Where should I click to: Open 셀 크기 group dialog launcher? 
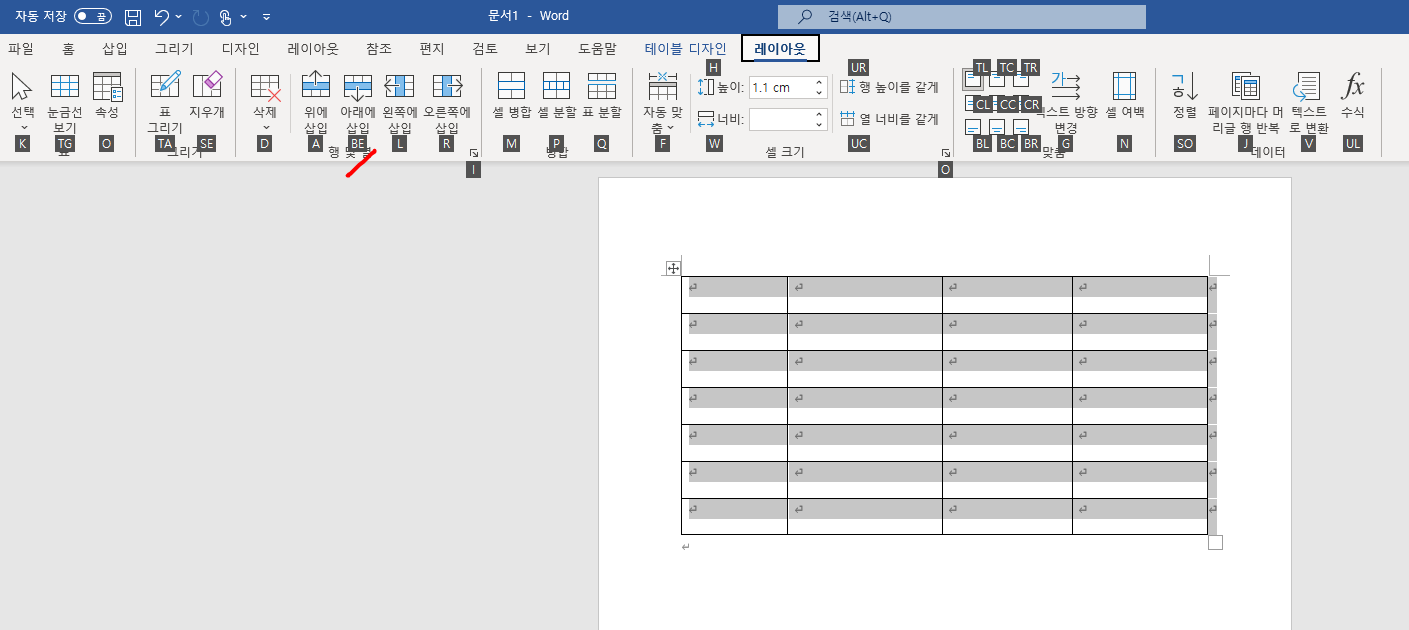tap(945, 153)
